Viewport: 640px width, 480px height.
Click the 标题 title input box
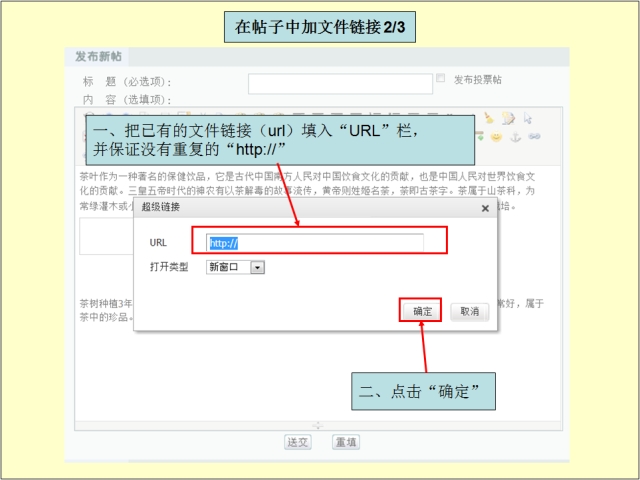coord(340,84)
